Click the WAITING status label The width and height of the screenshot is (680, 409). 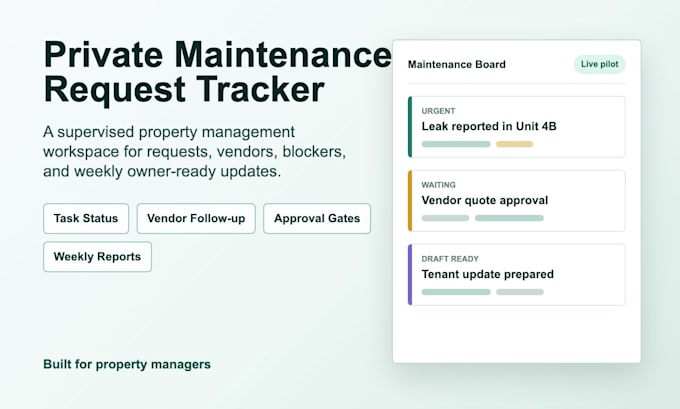click(x=438, y=185)
